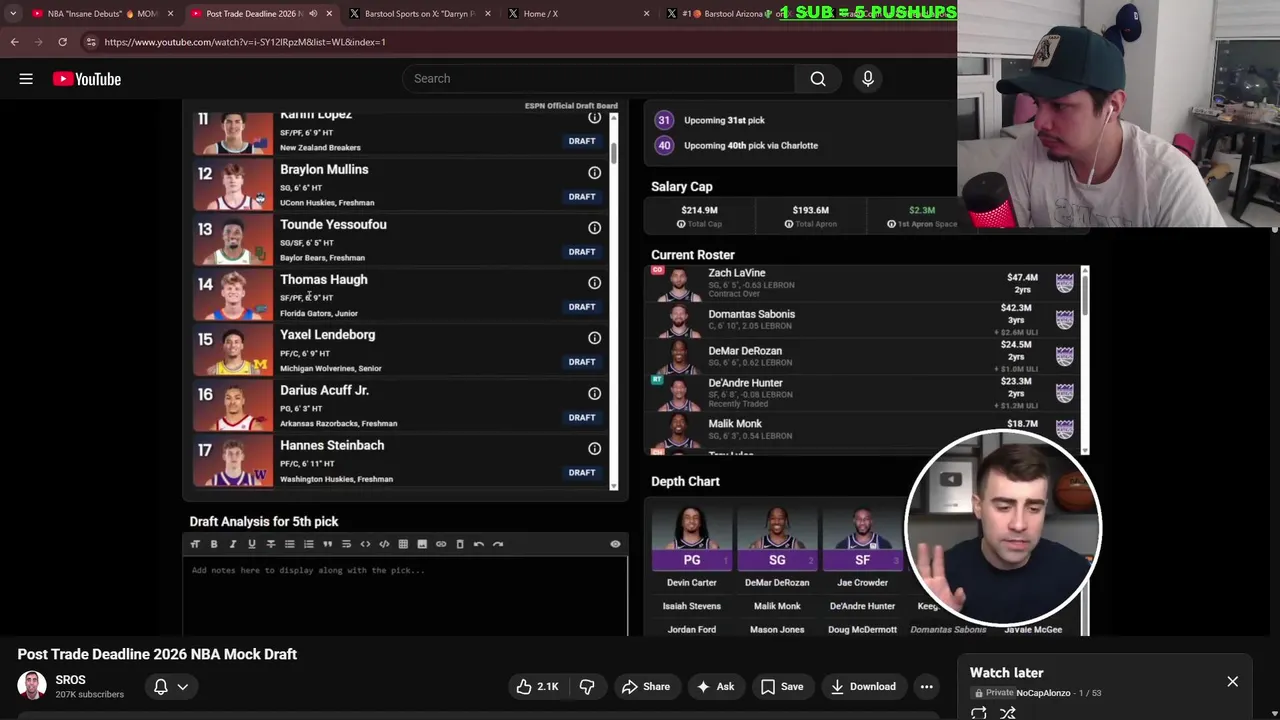Insert a blockquote in the editor
The width and height of the screenshot is (1280, 720).
(328, 544)
